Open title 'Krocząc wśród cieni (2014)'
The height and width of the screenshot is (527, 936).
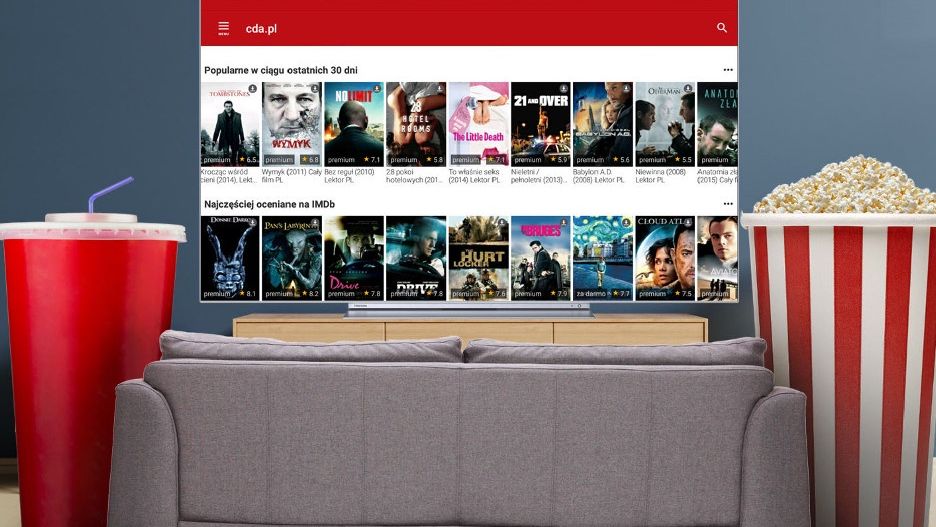pyautogui.click(x=229, y=175)
